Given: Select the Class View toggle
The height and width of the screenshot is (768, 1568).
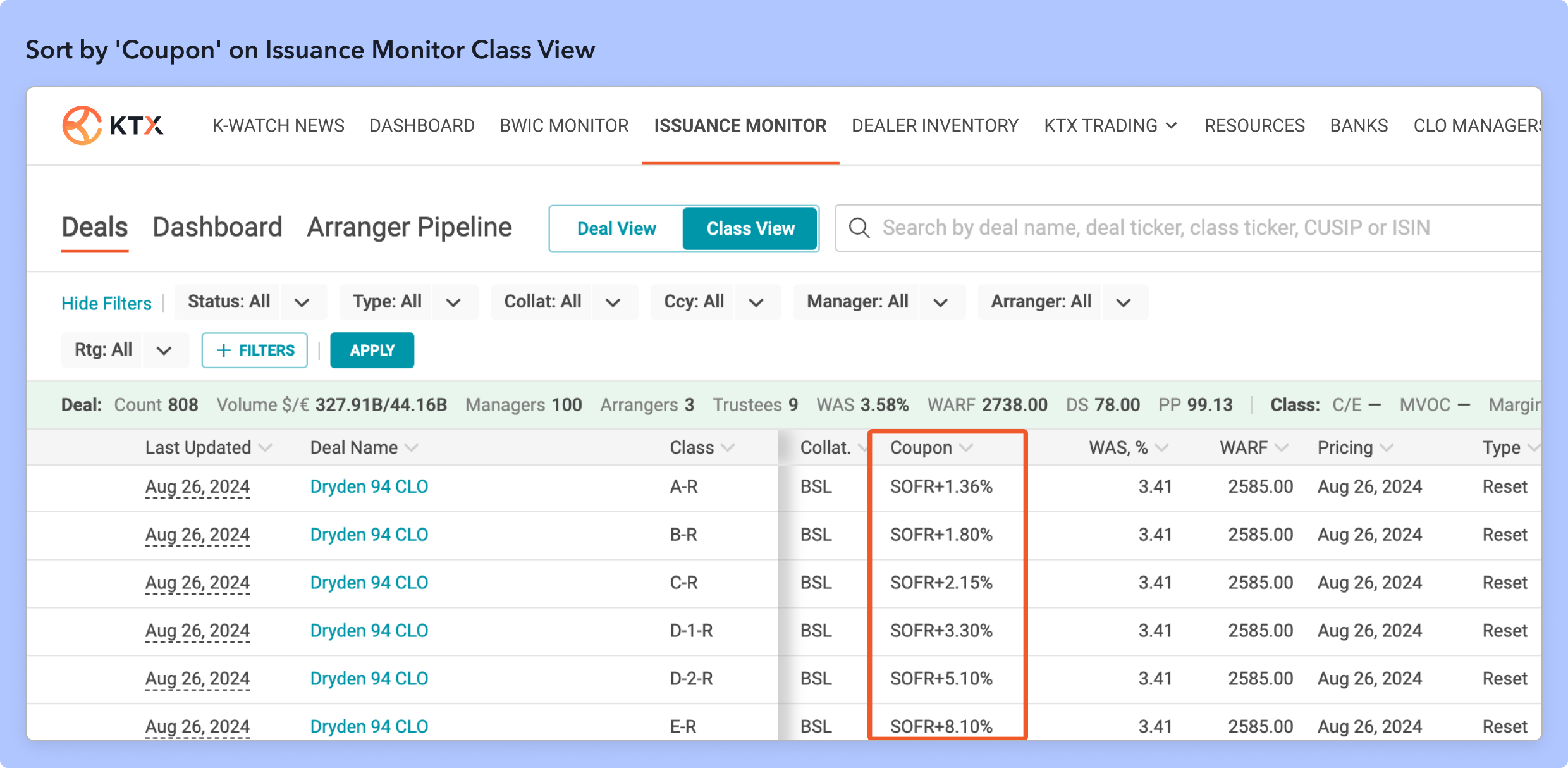Looking at the screenshot, I should click(750, 228).
